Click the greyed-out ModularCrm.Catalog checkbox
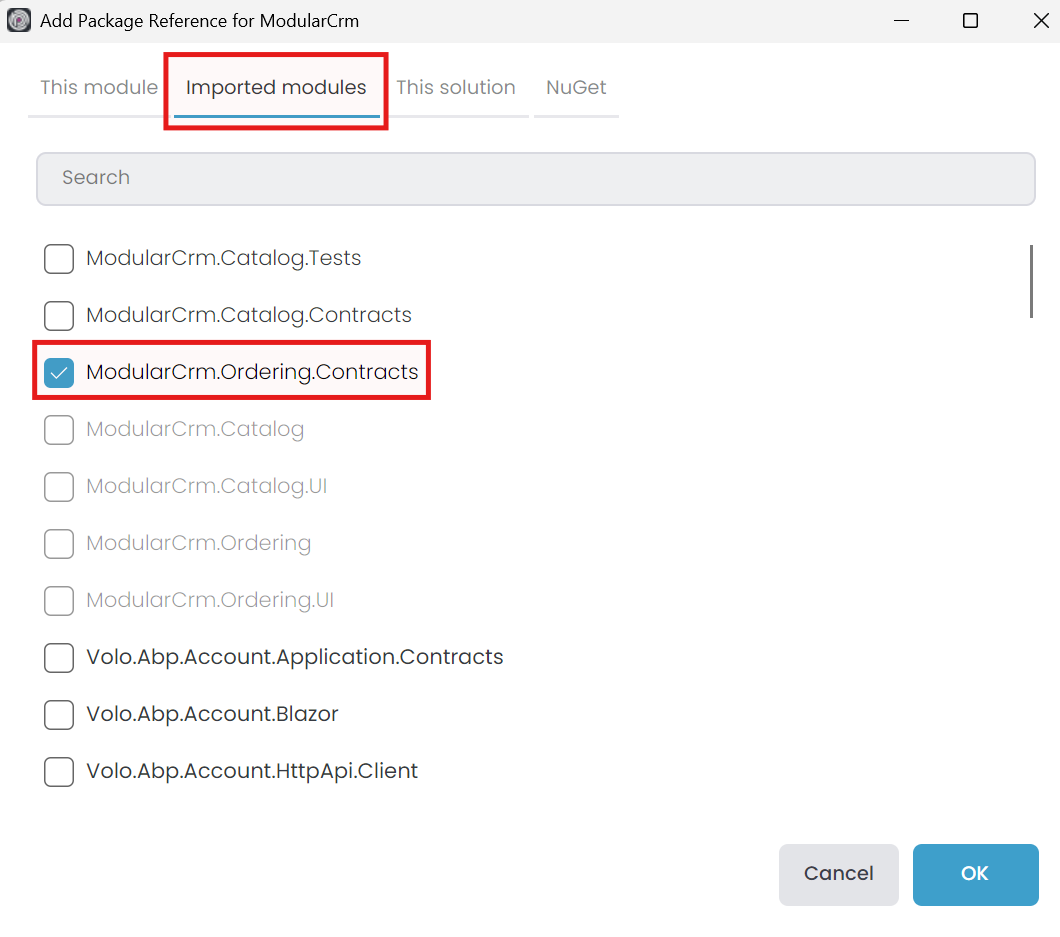The width and height of the screenshot is (1060, 937). pyautogui.click(x=59, y=430)
